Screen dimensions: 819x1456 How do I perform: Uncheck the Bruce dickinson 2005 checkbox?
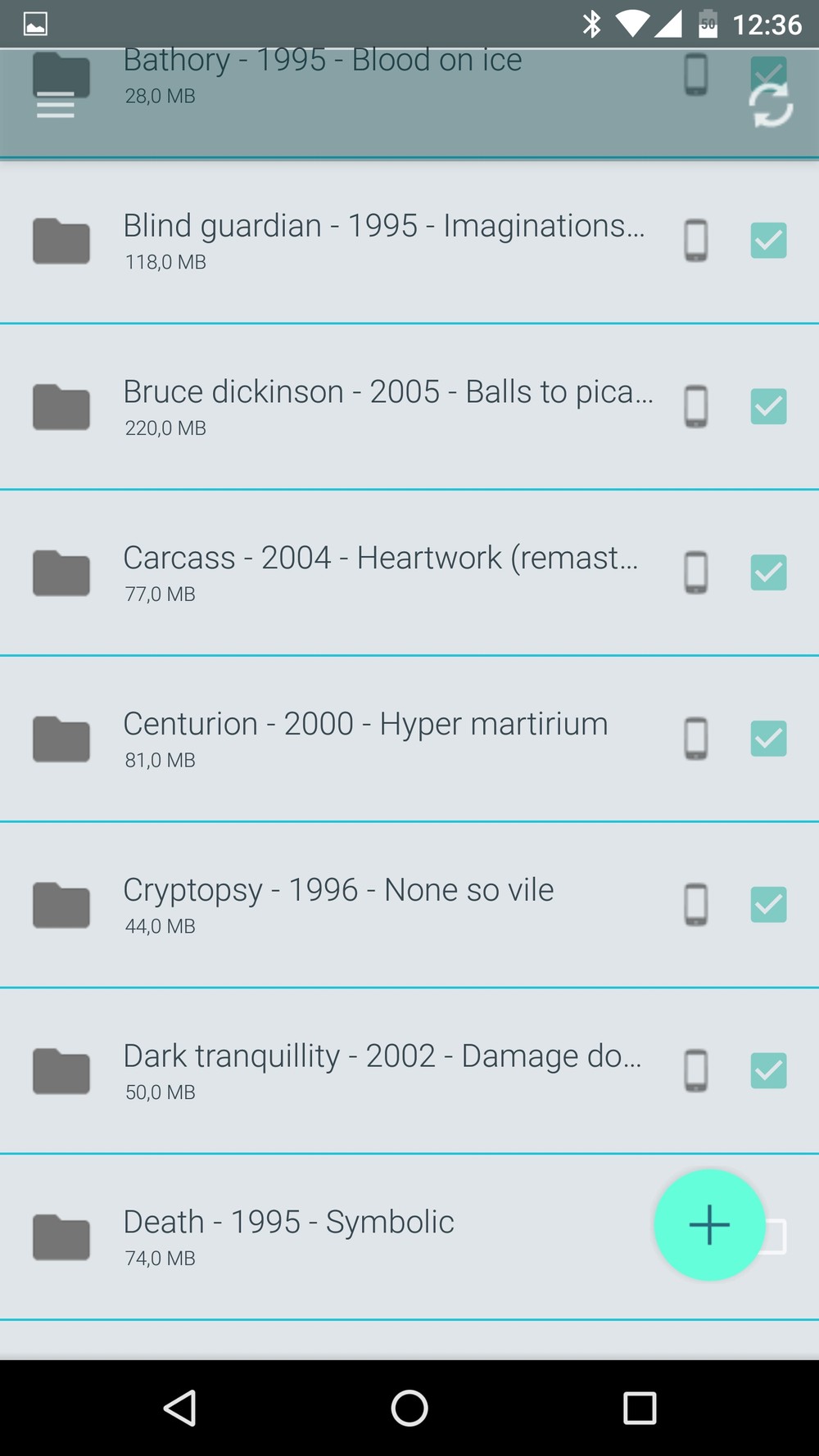click(x=768, y=406)
